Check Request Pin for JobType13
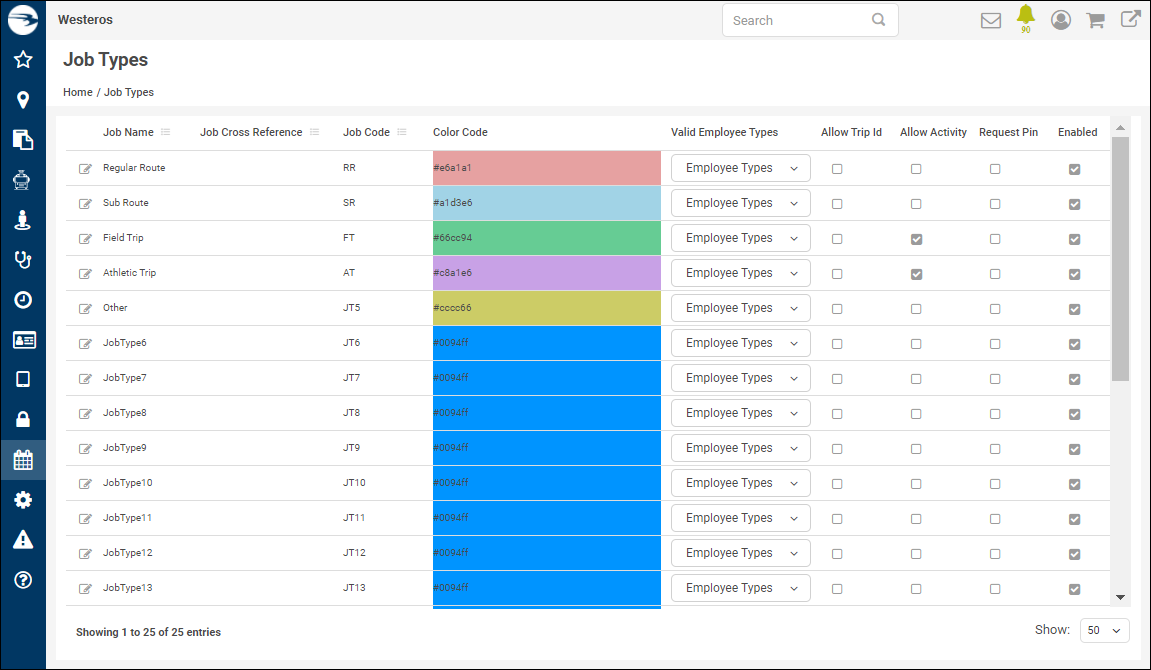 [995, 589]
